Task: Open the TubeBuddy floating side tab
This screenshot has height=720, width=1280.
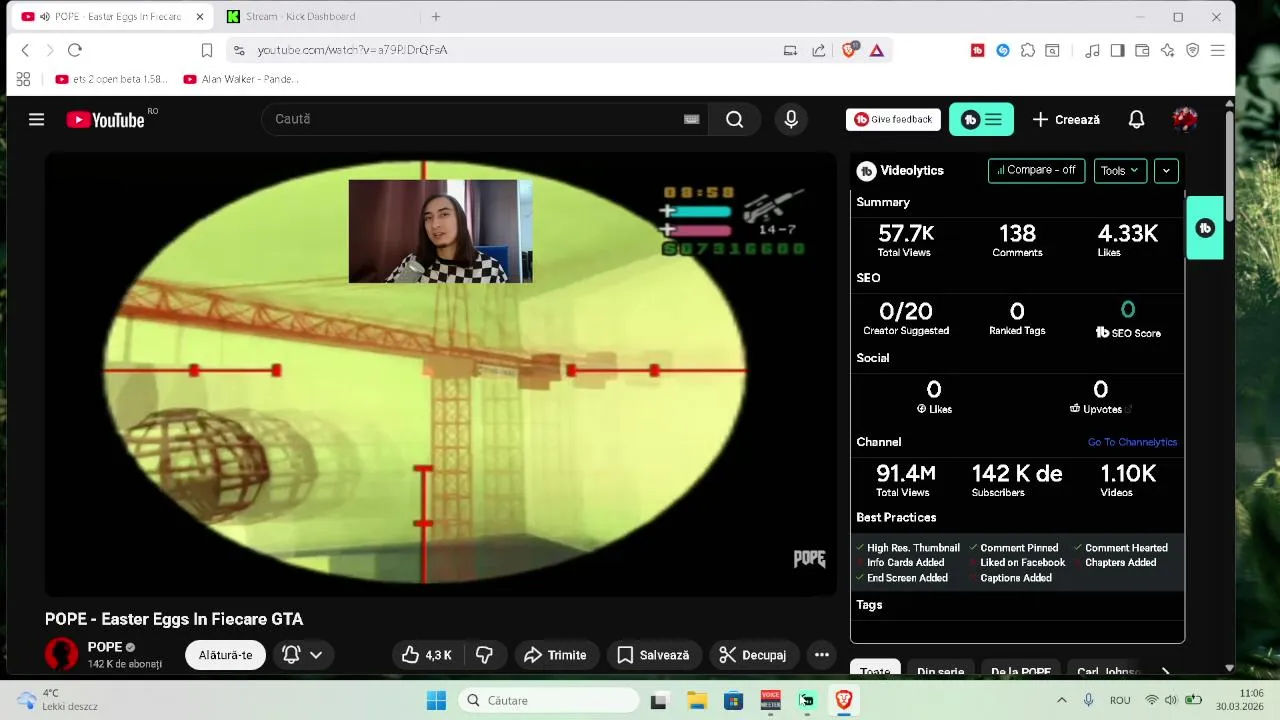Action: click(1205, 228)
